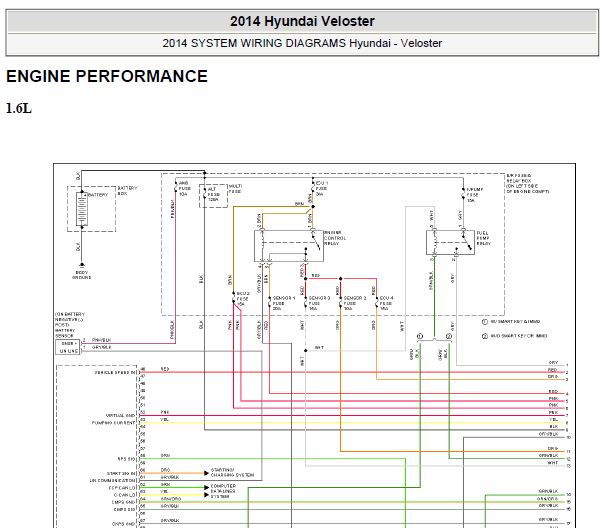Click the 'BODY GROUND' label
The image size is (616, 528).
pos(82,275)
